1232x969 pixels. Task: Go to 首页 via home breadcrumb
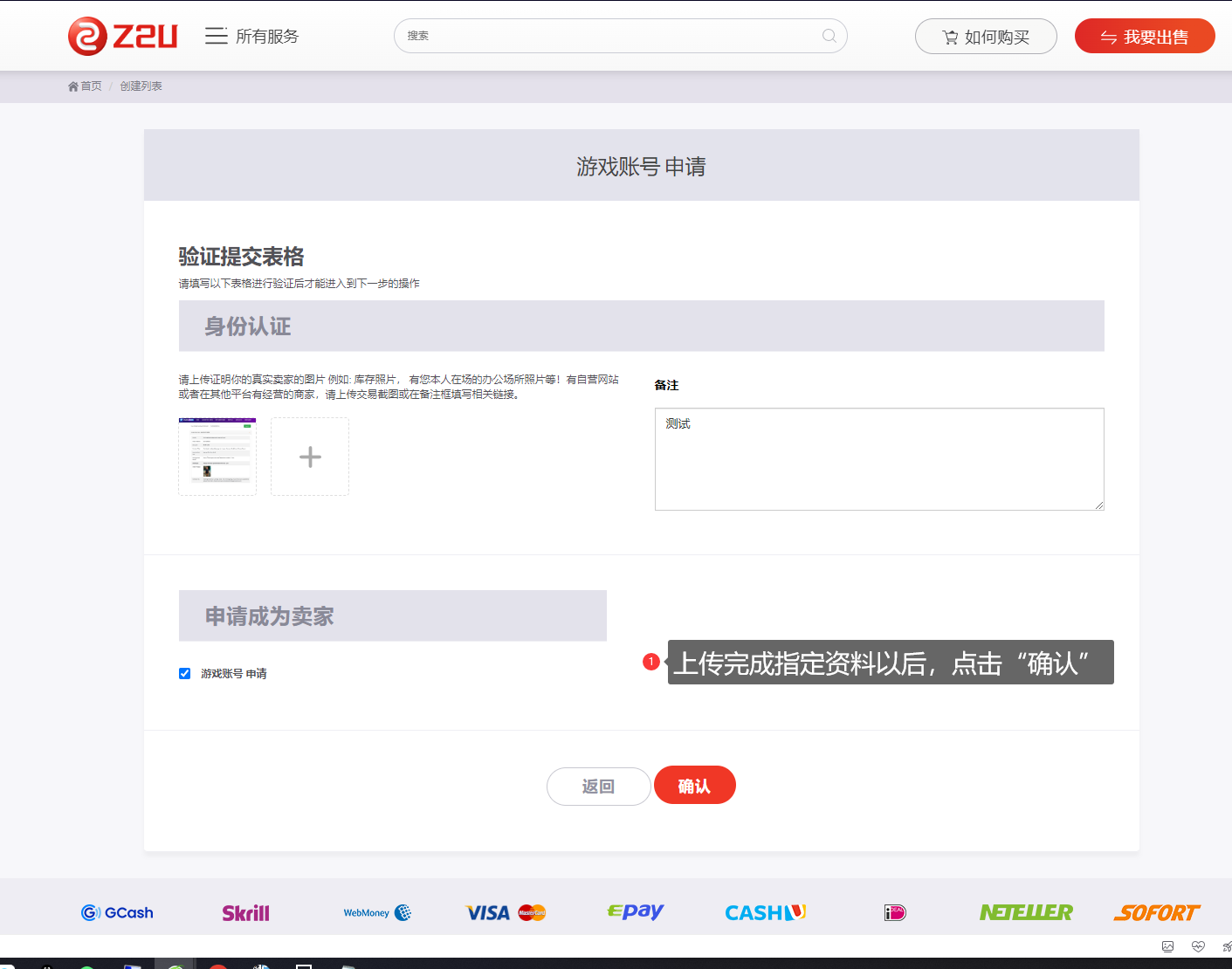[85, 86]
